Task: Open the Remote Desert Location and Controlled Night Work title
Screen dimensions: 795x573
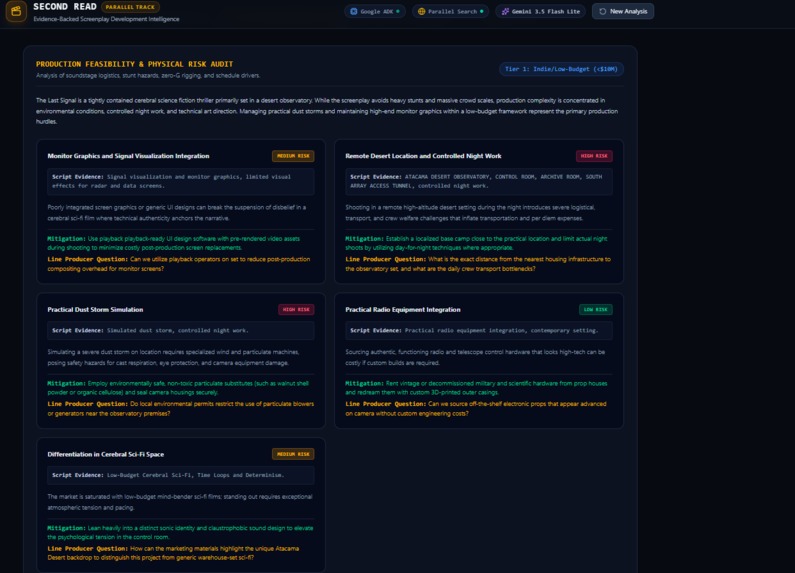Action: pos(423,156)
